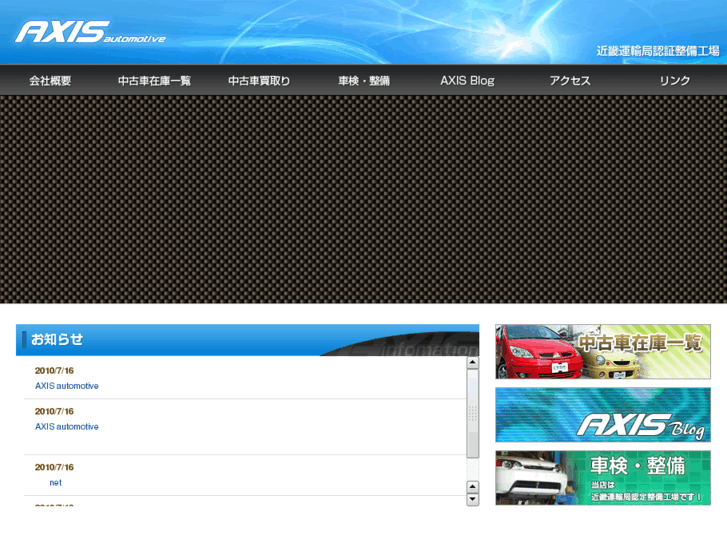Open the リンク navigation item

[x=675, y=81]
